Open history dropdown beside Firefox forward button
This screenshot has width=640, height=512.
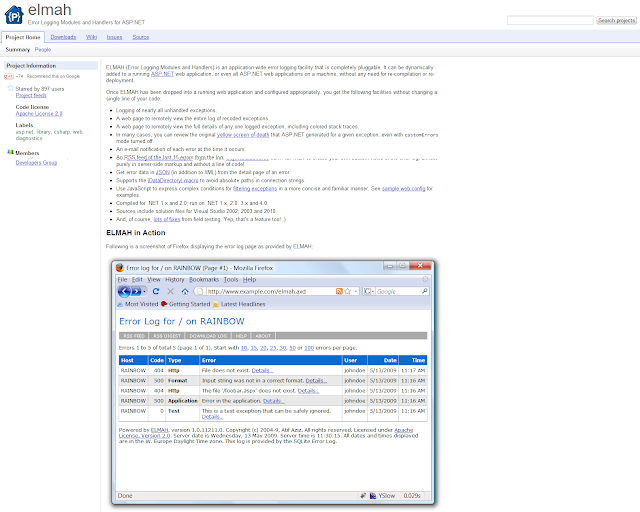[144, 292]
